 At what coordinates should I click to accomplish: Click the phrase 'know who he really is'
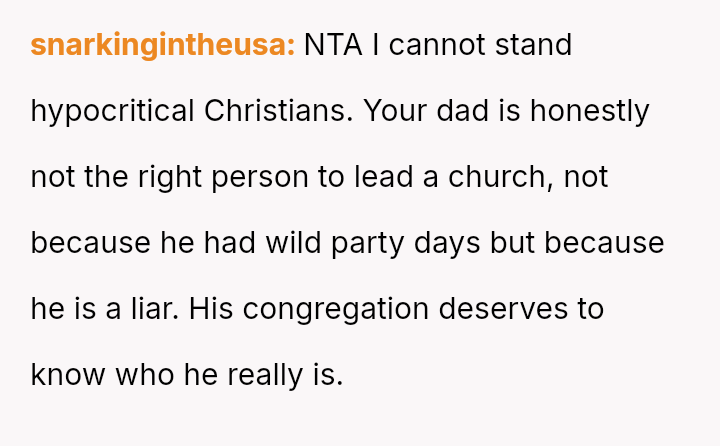187,375
